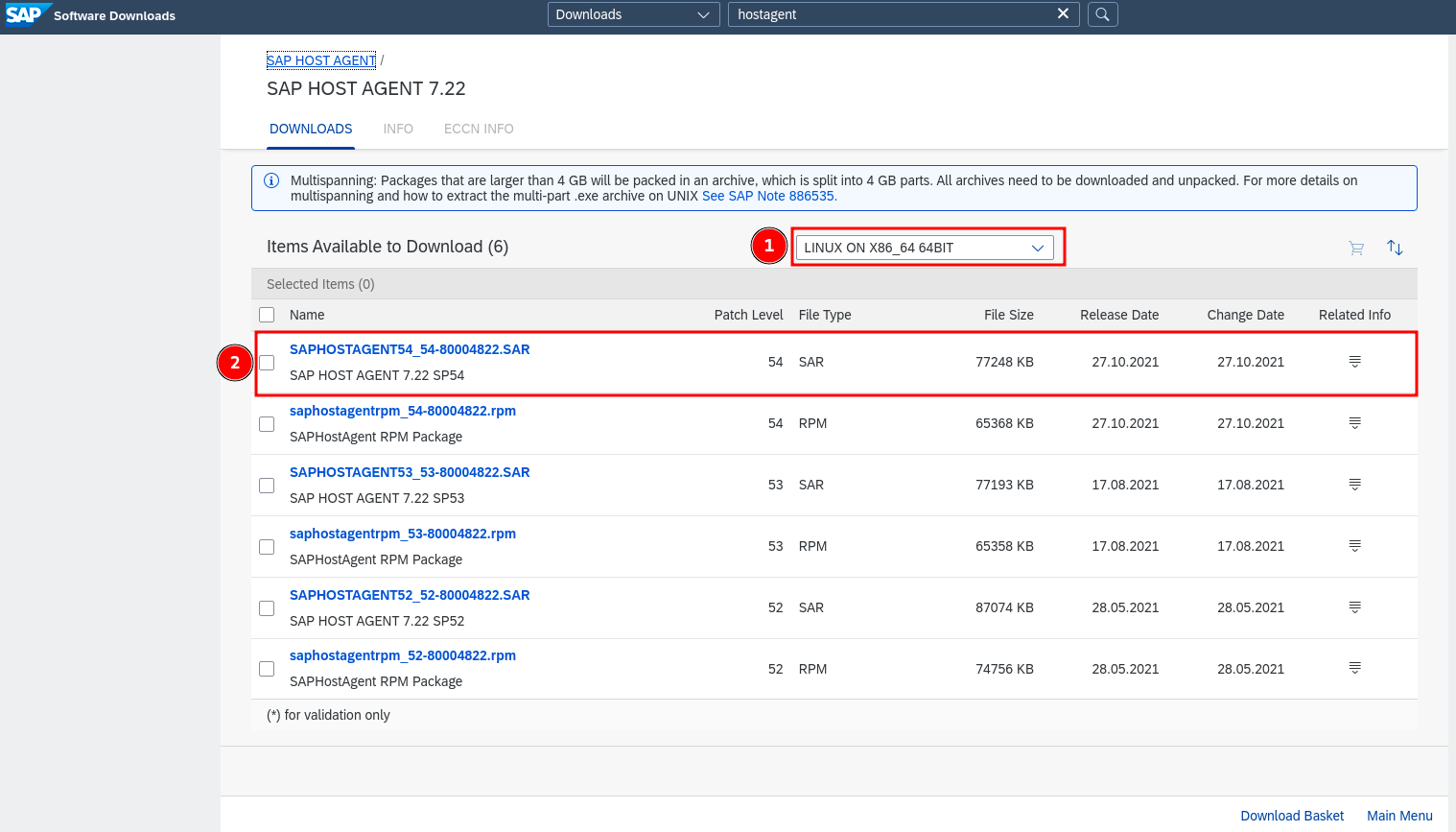1456x832 pixels.
Task: Open the ECCN INFO tab
Action: pyautogui.click(x=479, y=129)
